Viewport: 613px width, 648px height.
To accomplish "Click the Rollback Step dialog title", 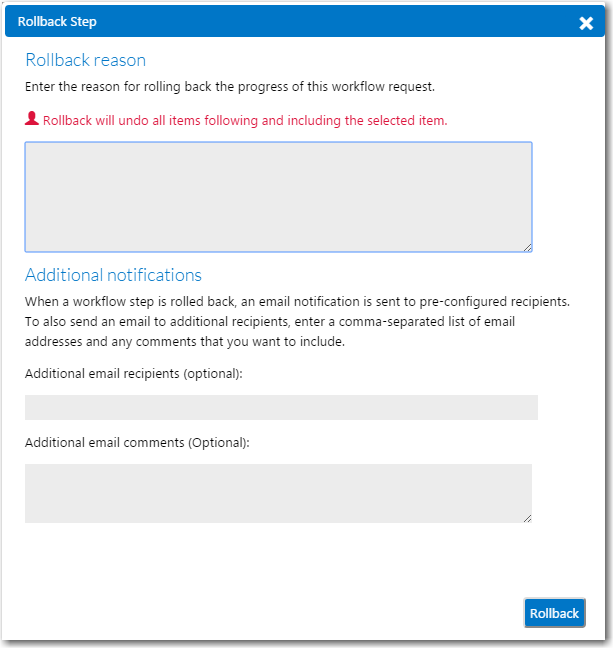I will 57,21.
